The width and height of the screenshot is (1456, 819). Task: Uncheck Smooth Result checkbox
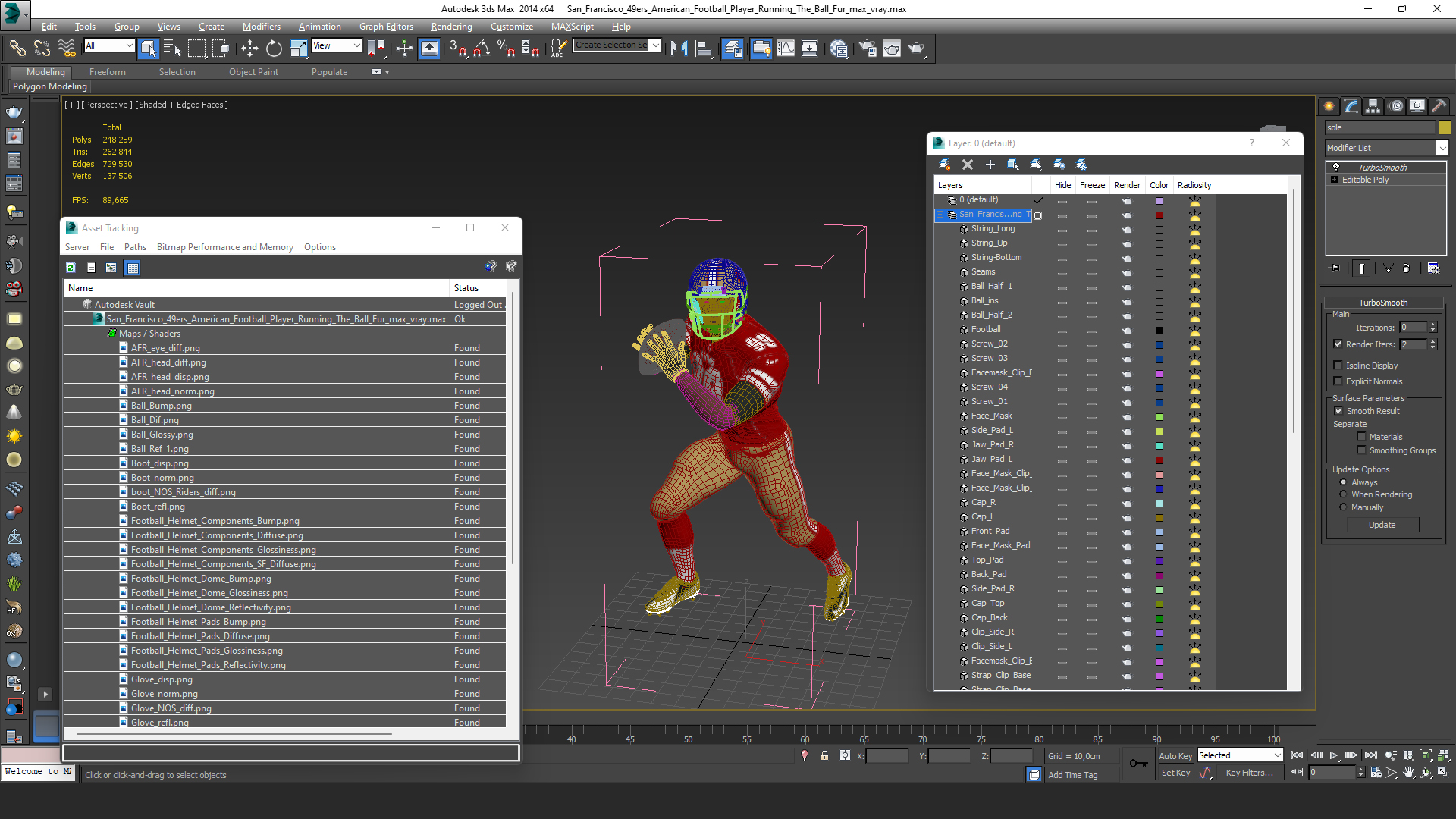click(1339, 411)
